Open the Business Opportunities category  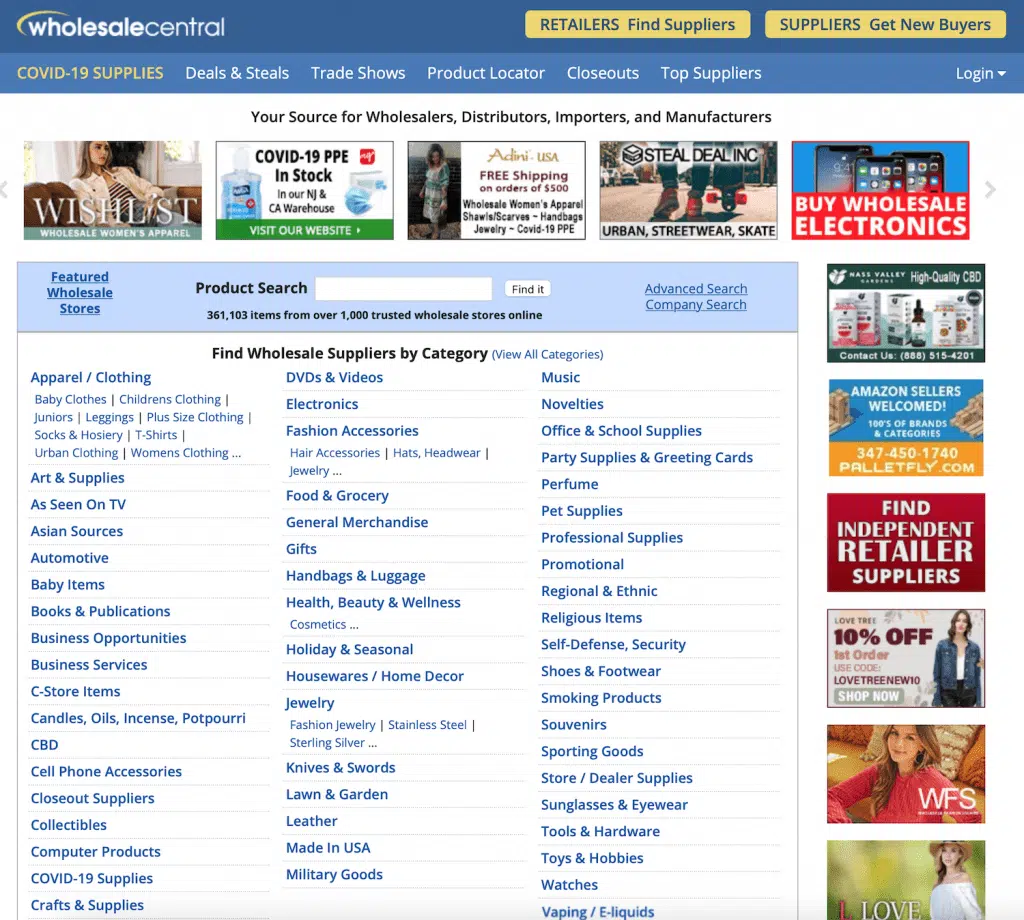[x=108, y=639]
